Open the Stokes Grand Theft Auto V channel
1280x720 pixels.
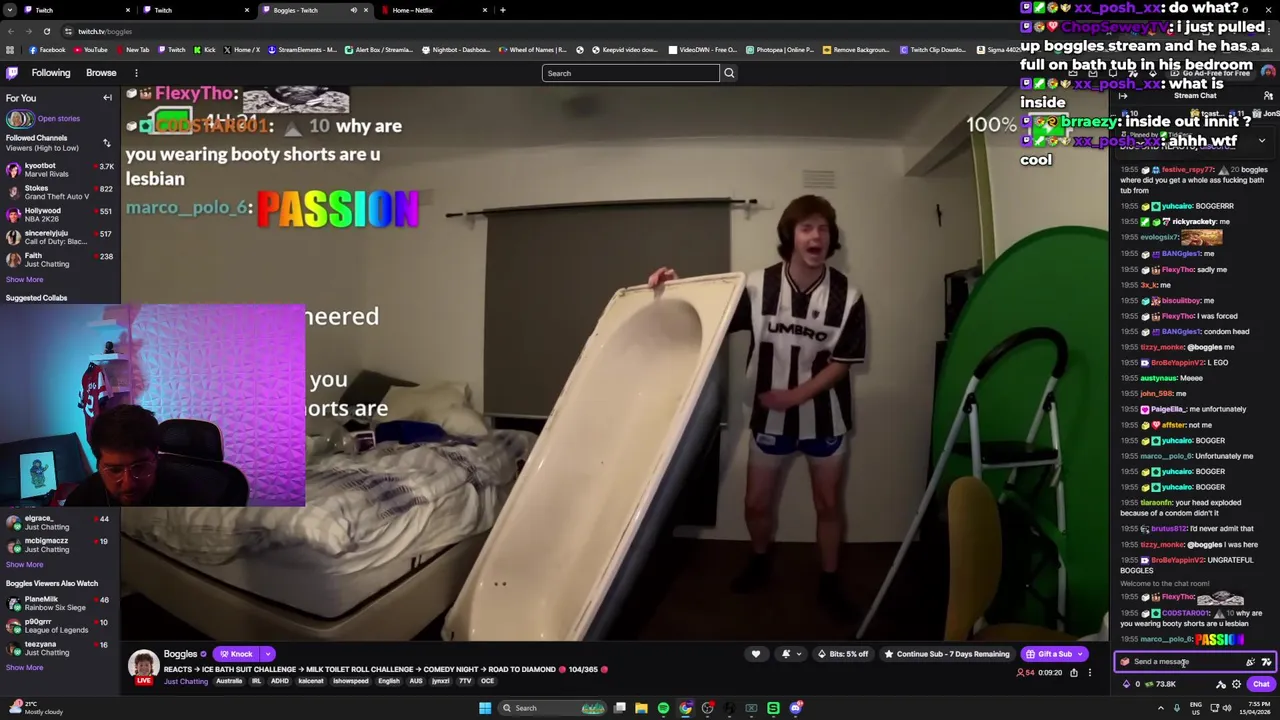tap(60, 192)
